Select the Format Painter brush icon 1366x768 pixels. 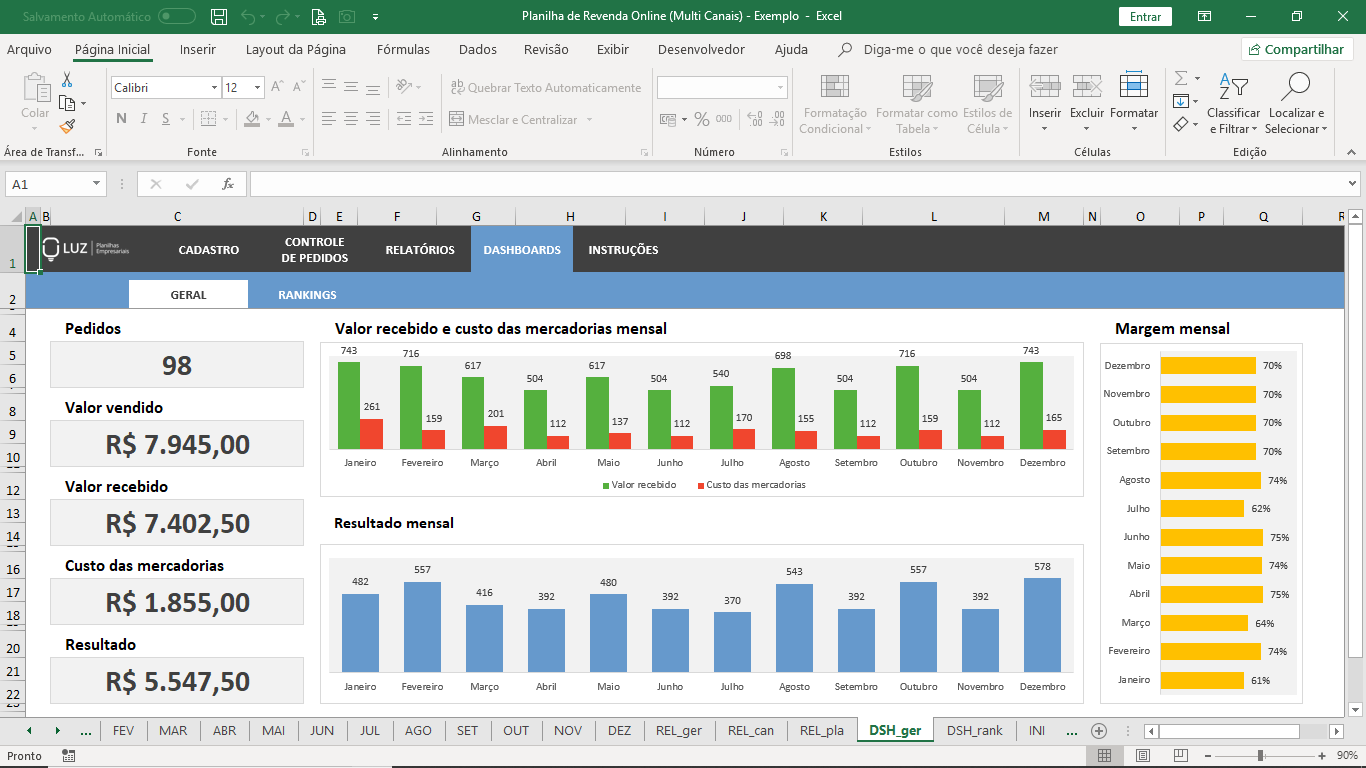pos(67,127)
